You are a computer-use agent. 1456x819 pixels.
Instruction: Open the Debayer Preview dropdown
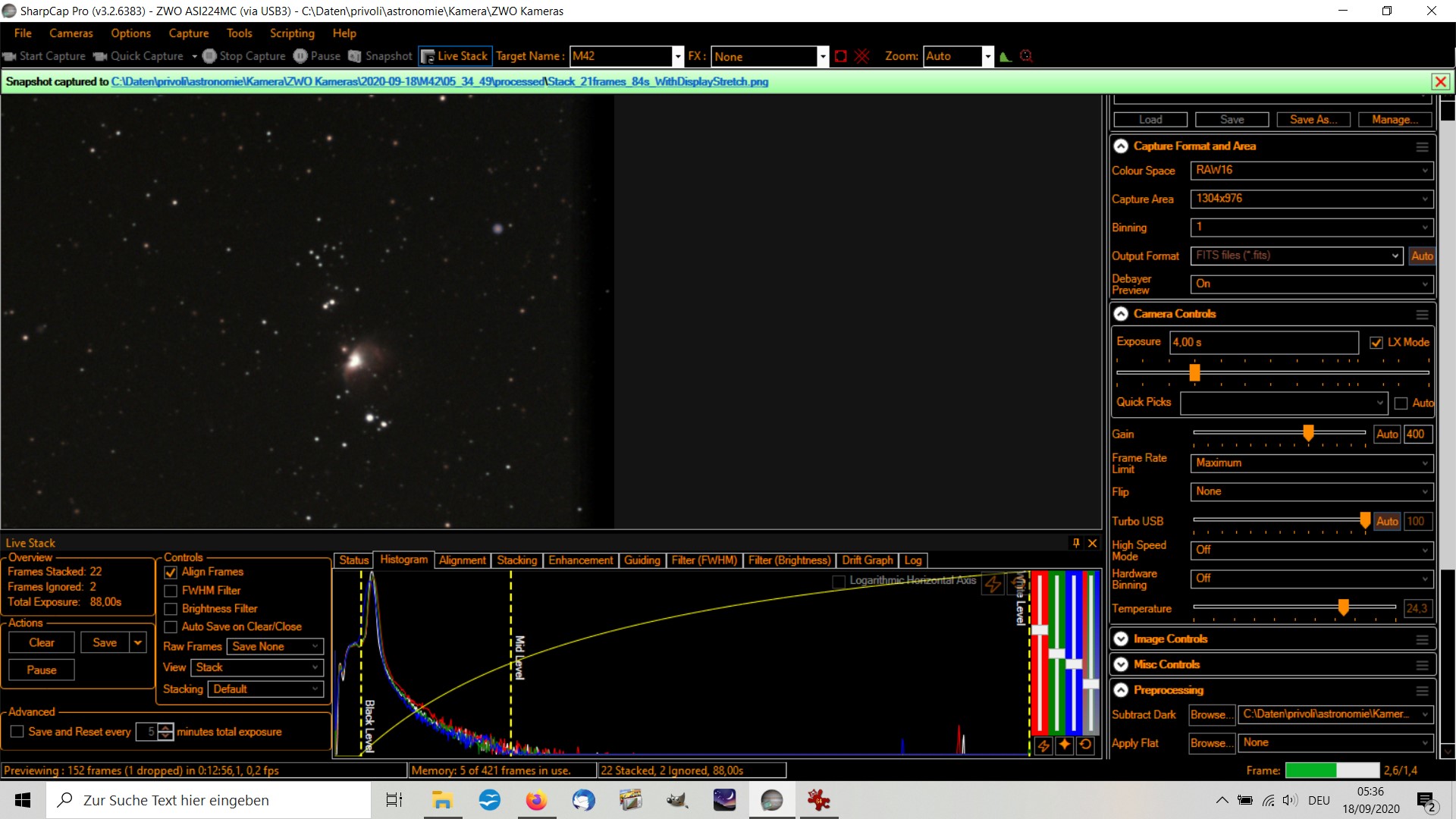point(1312,284)
